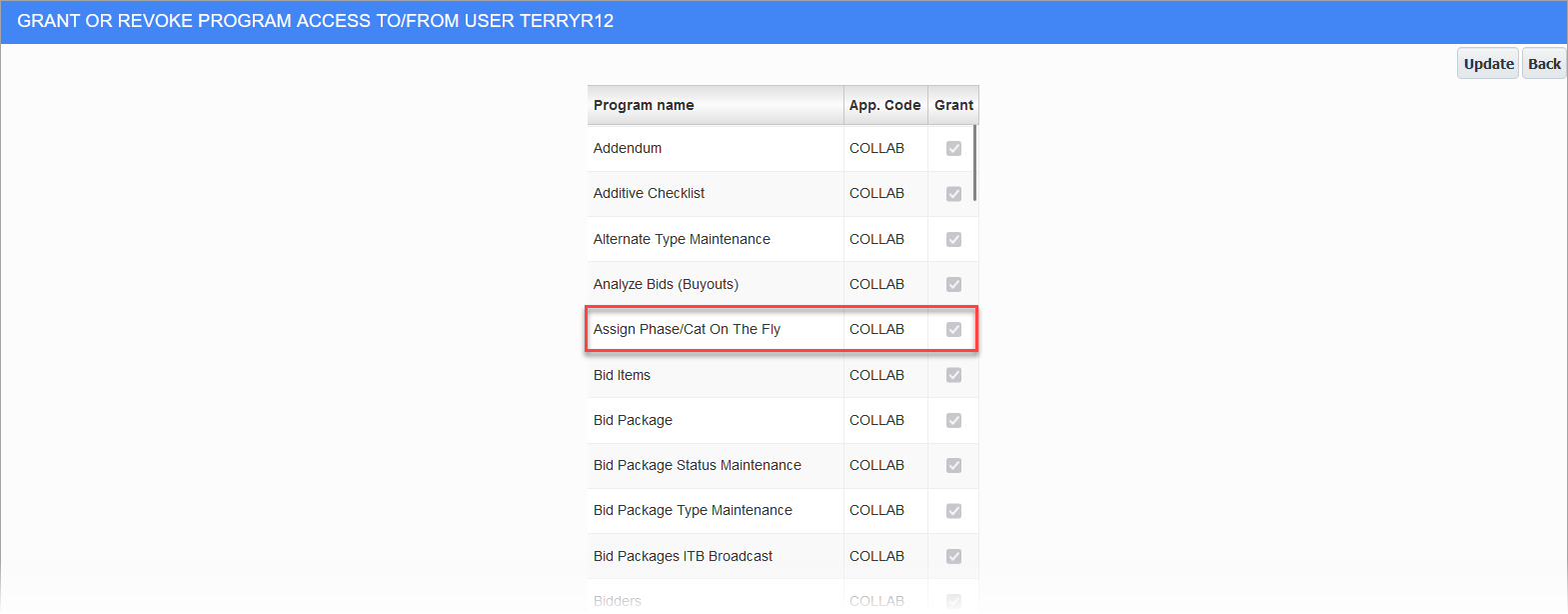
Task: Select the Additive Checklist row text
Action: coord(650,193)
